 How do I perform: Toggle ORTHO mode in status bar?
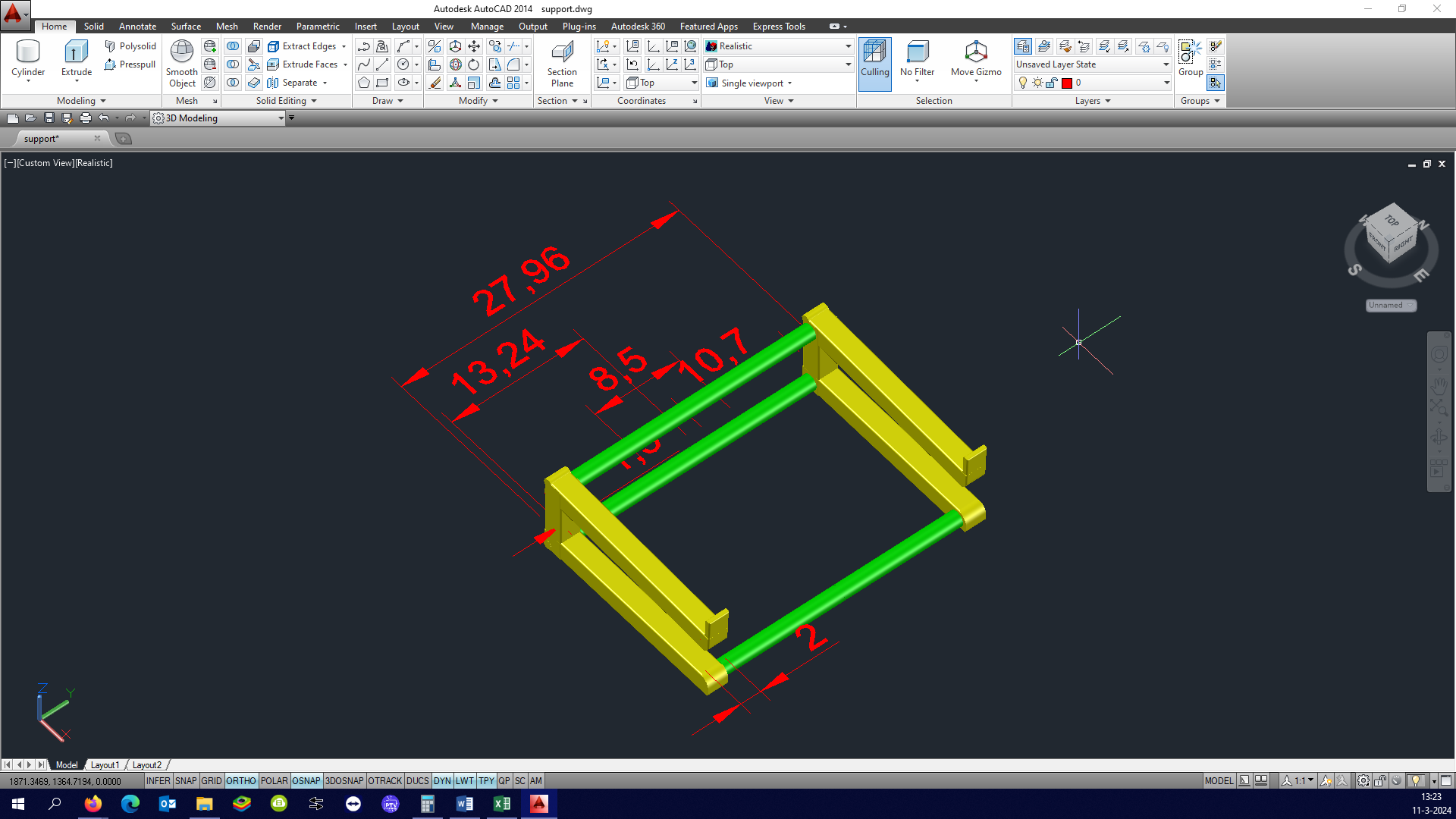pos(240,780)
